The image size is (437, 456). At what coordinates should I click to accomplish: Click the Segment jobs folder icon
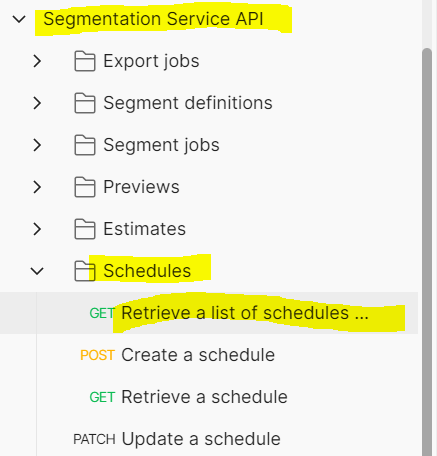(85, 145)
